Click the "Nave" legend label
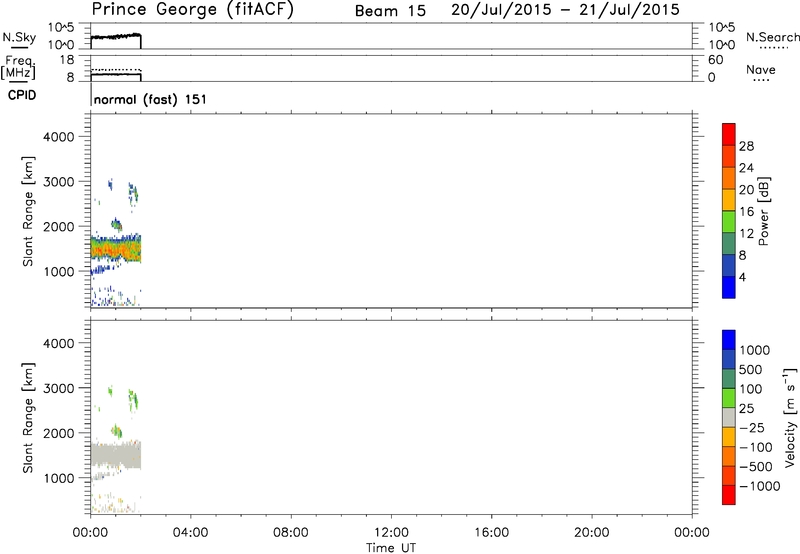 click(x=761, y=70)
